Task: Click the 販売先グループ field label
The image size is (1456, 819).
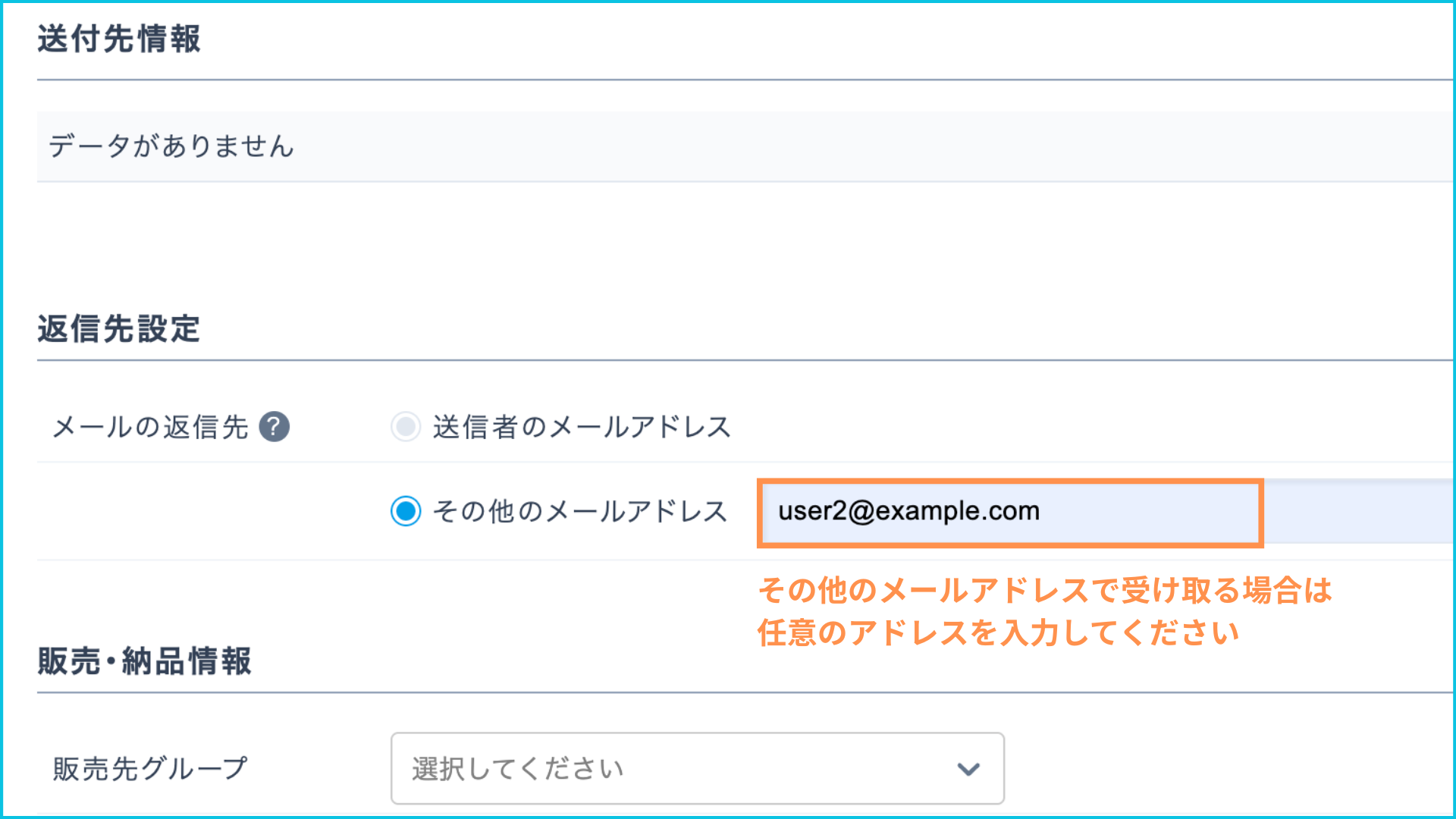Action: (150, 769)
